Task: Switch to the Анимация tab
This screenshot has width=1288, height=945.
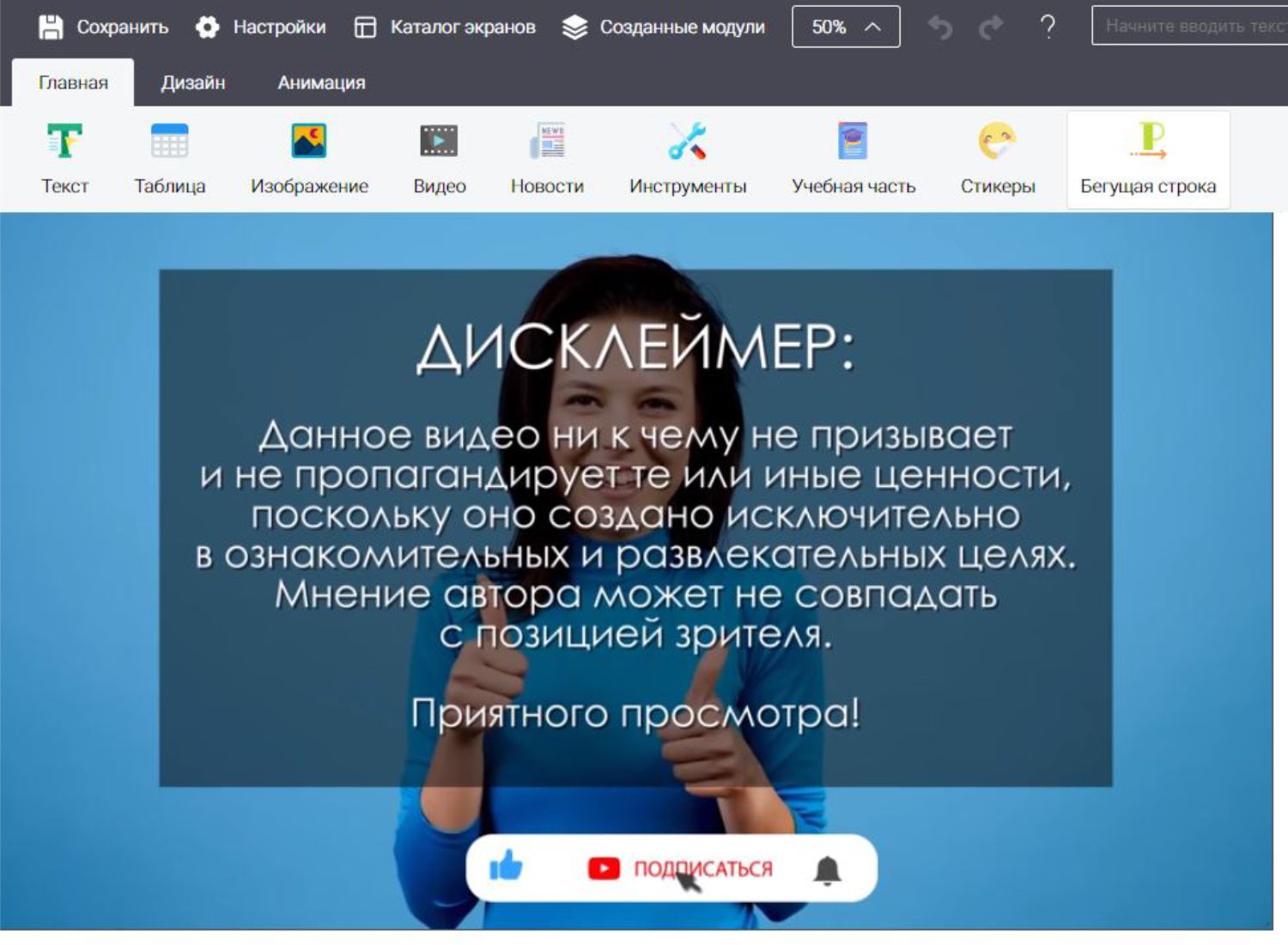Action: [x=321, y=82]
